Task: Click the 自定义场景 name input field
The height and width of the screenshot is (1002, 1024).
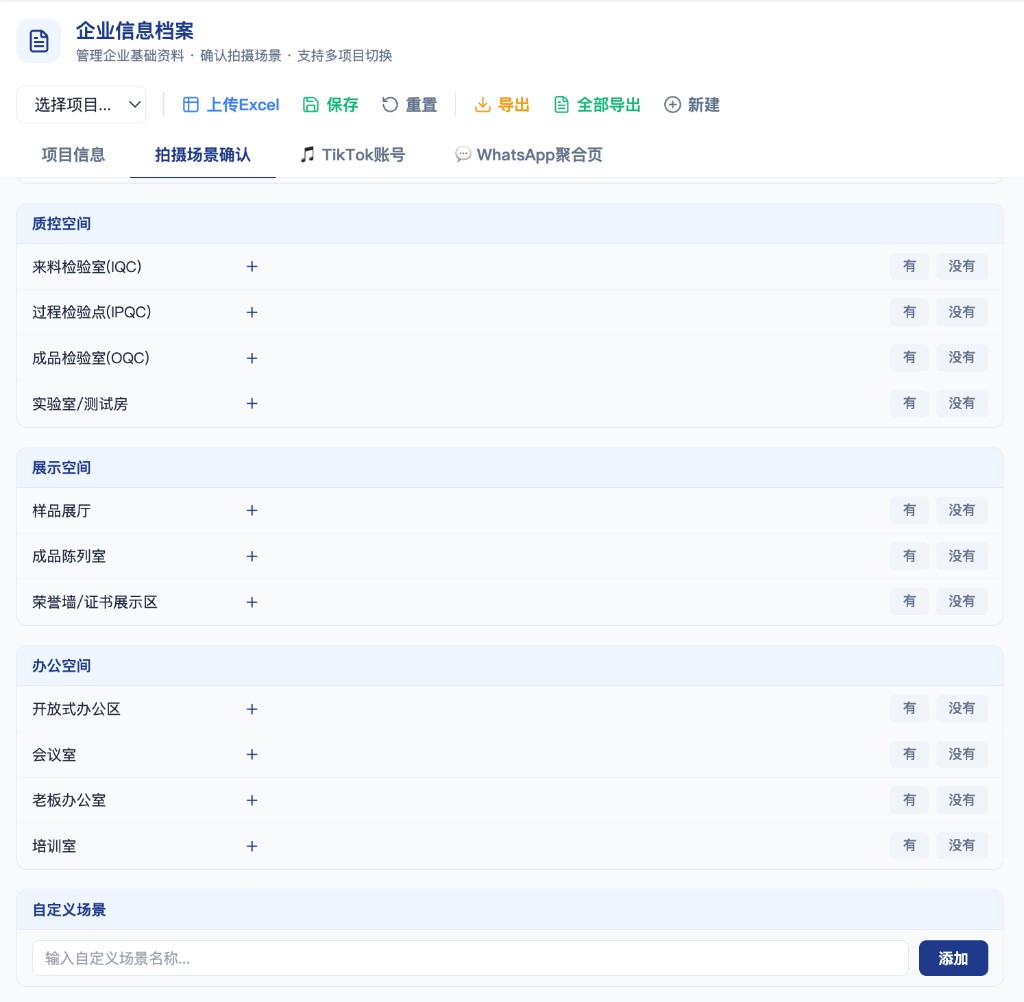Action: click(470, 958)
